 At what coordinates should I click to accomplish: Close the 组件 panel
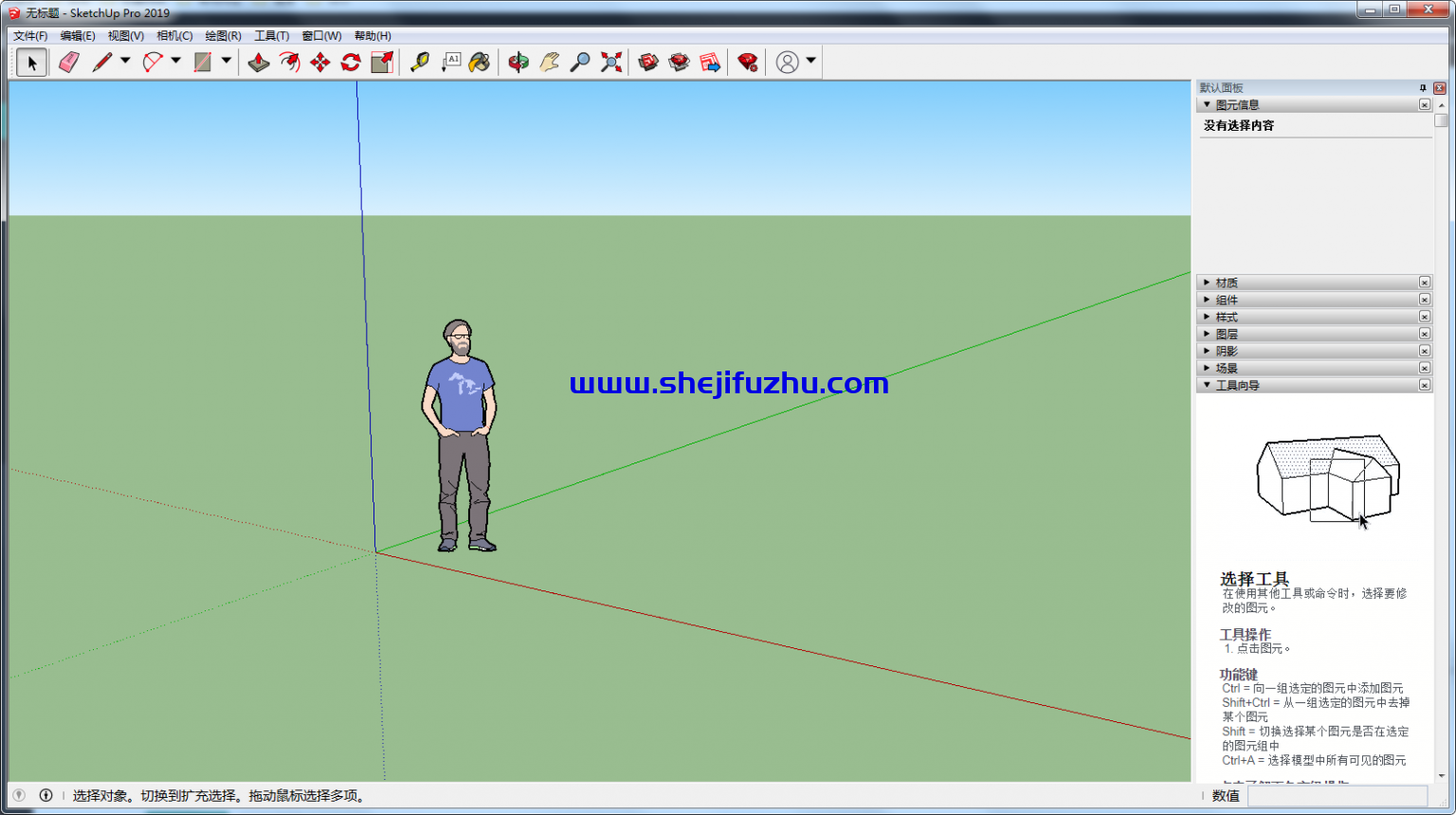tap(1425, 299)
